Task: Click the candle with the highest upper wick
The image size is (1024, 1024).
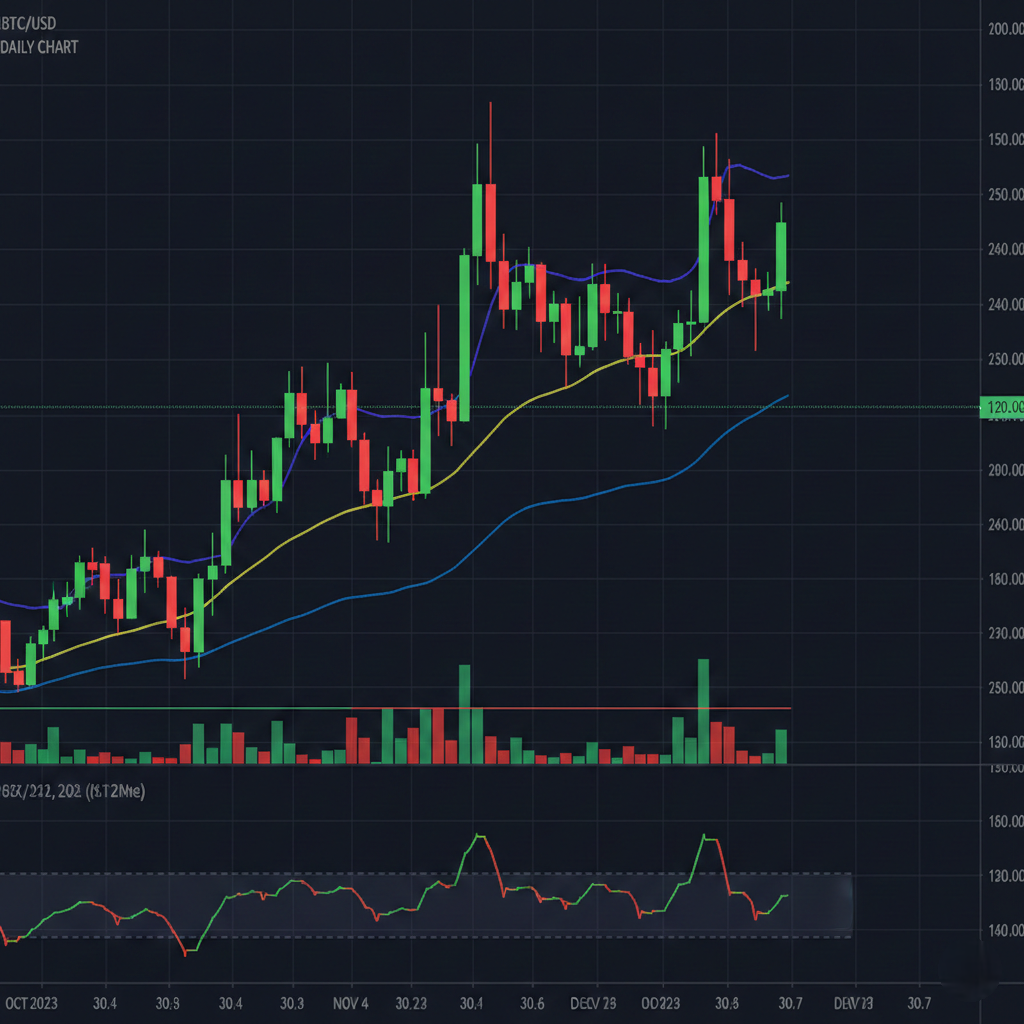Action: [490, 220]
